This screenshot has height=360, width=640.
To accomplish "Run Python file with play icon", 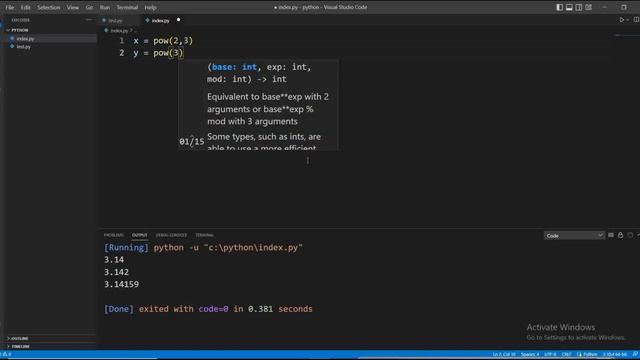I will pos(622,20).
